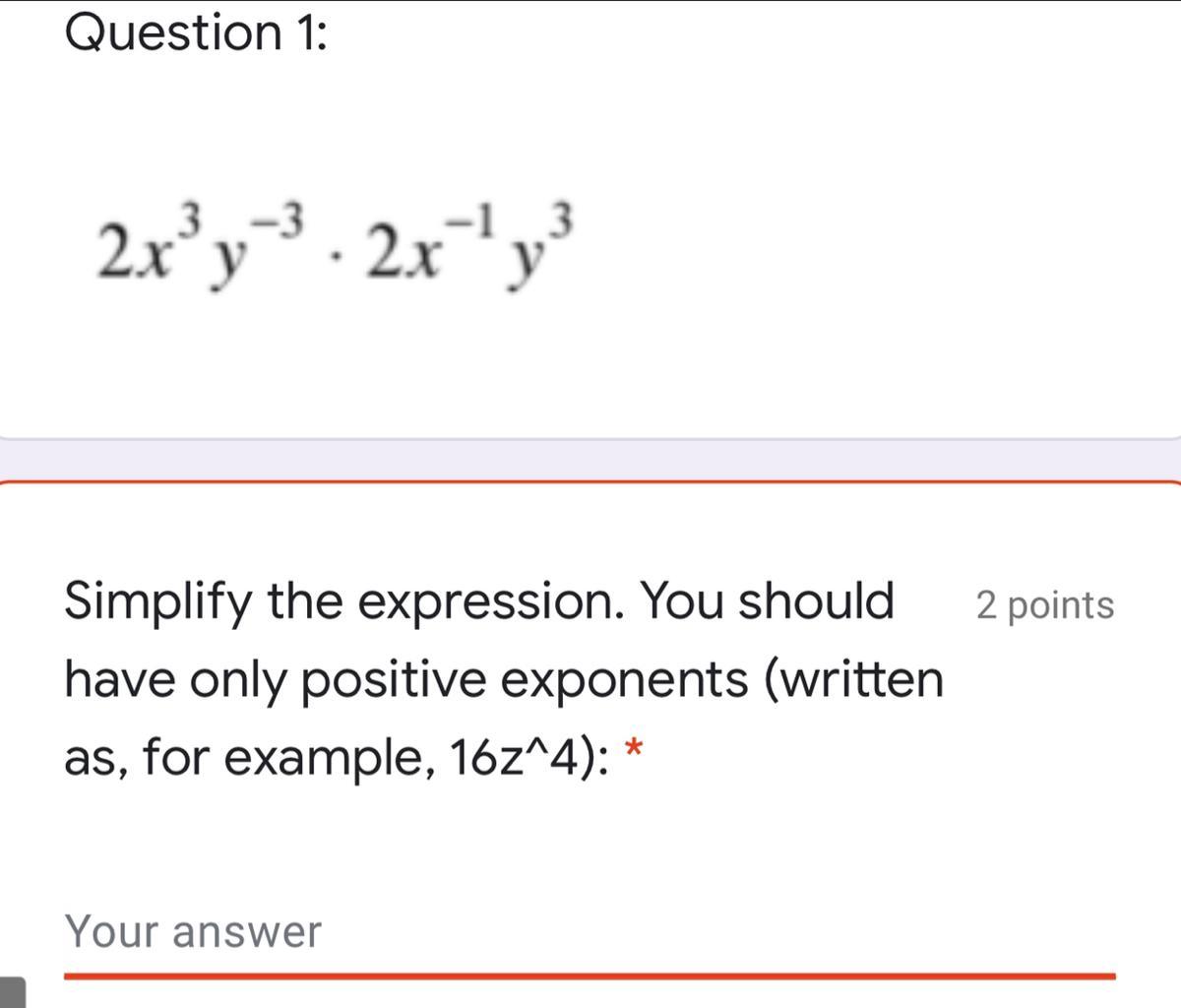Click the 'Question 1:' heading

pyautogui.click(x=196, y=31)
